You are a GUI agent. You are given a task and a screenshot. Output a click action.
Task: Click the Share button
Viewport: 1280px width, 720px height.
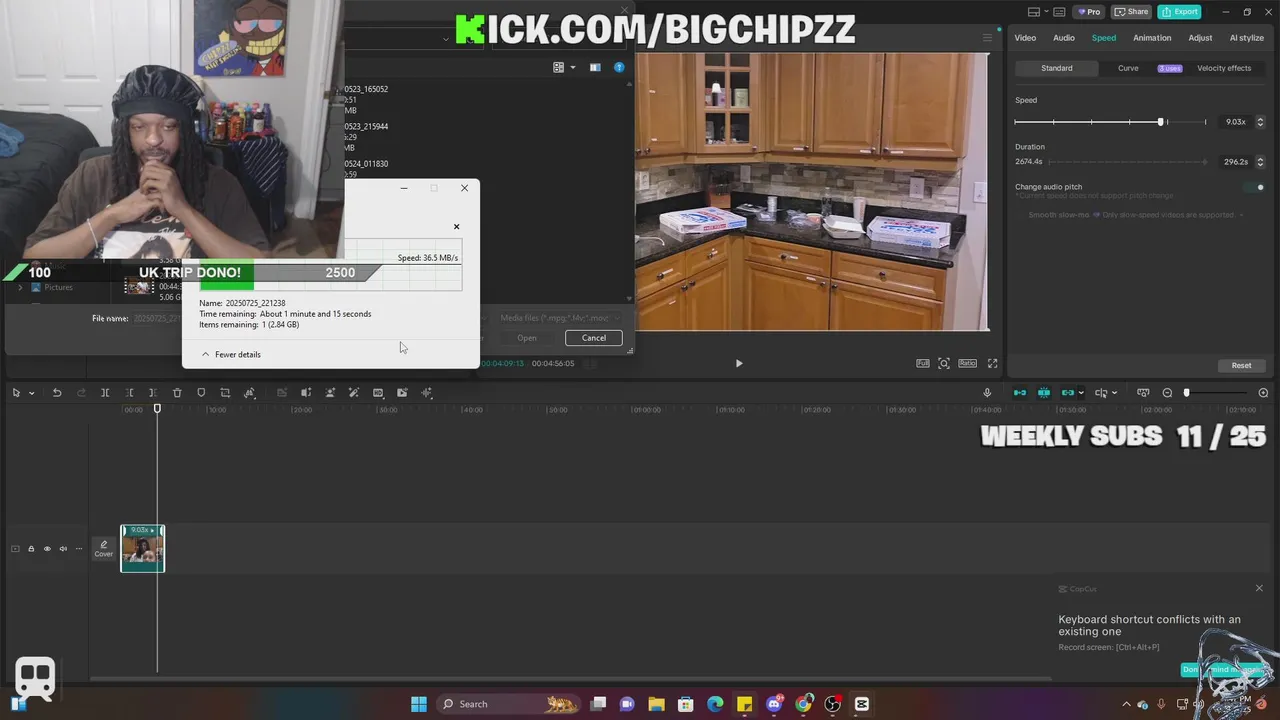coord(1131,12)
